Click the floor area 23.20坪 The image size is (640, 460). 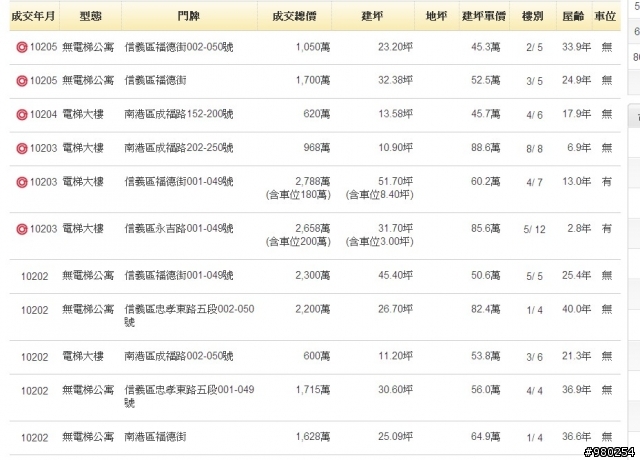click(396, 47)
